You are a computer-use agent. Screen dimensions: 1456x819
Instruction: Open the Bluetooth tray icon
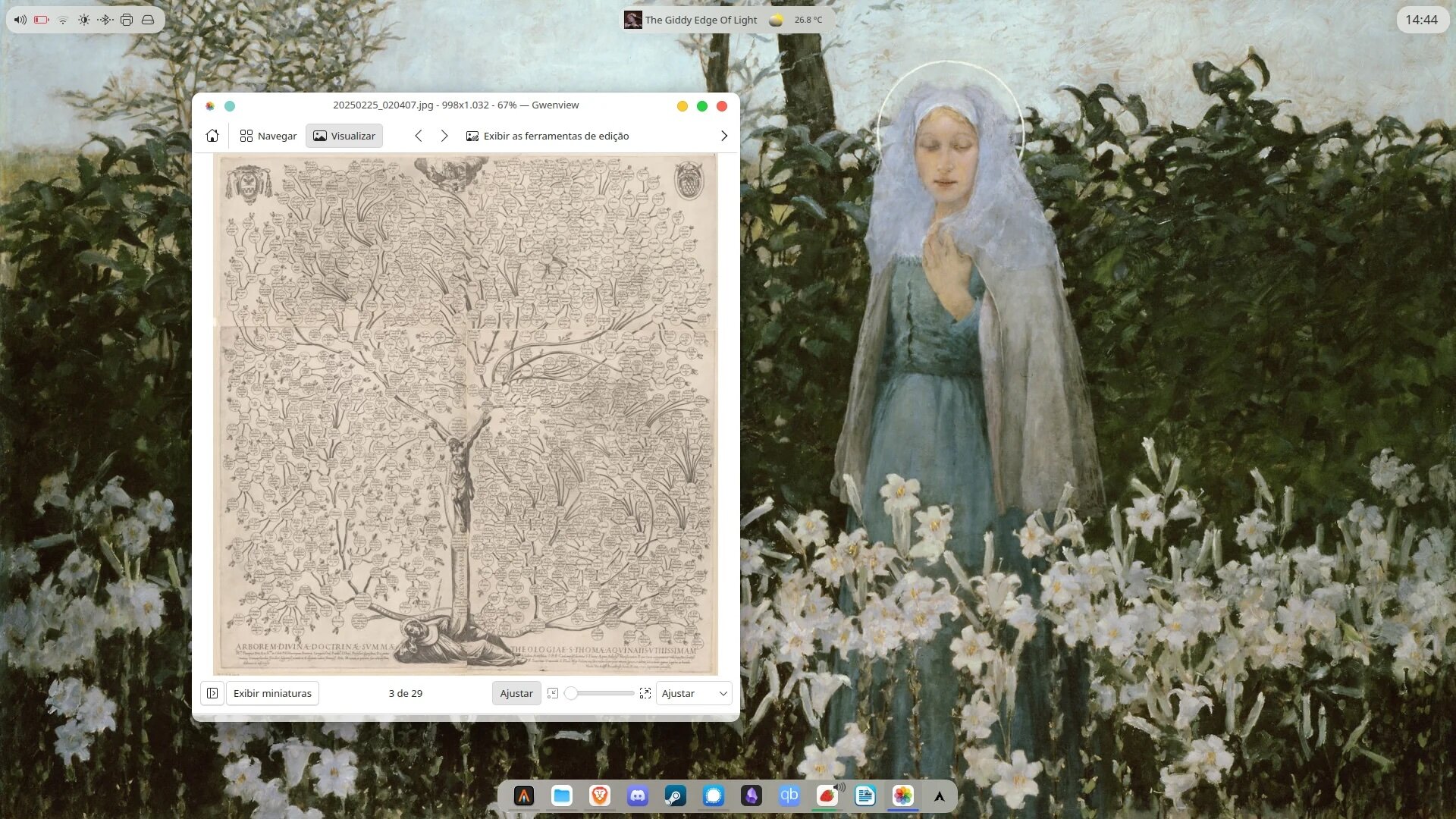point(105,20)
